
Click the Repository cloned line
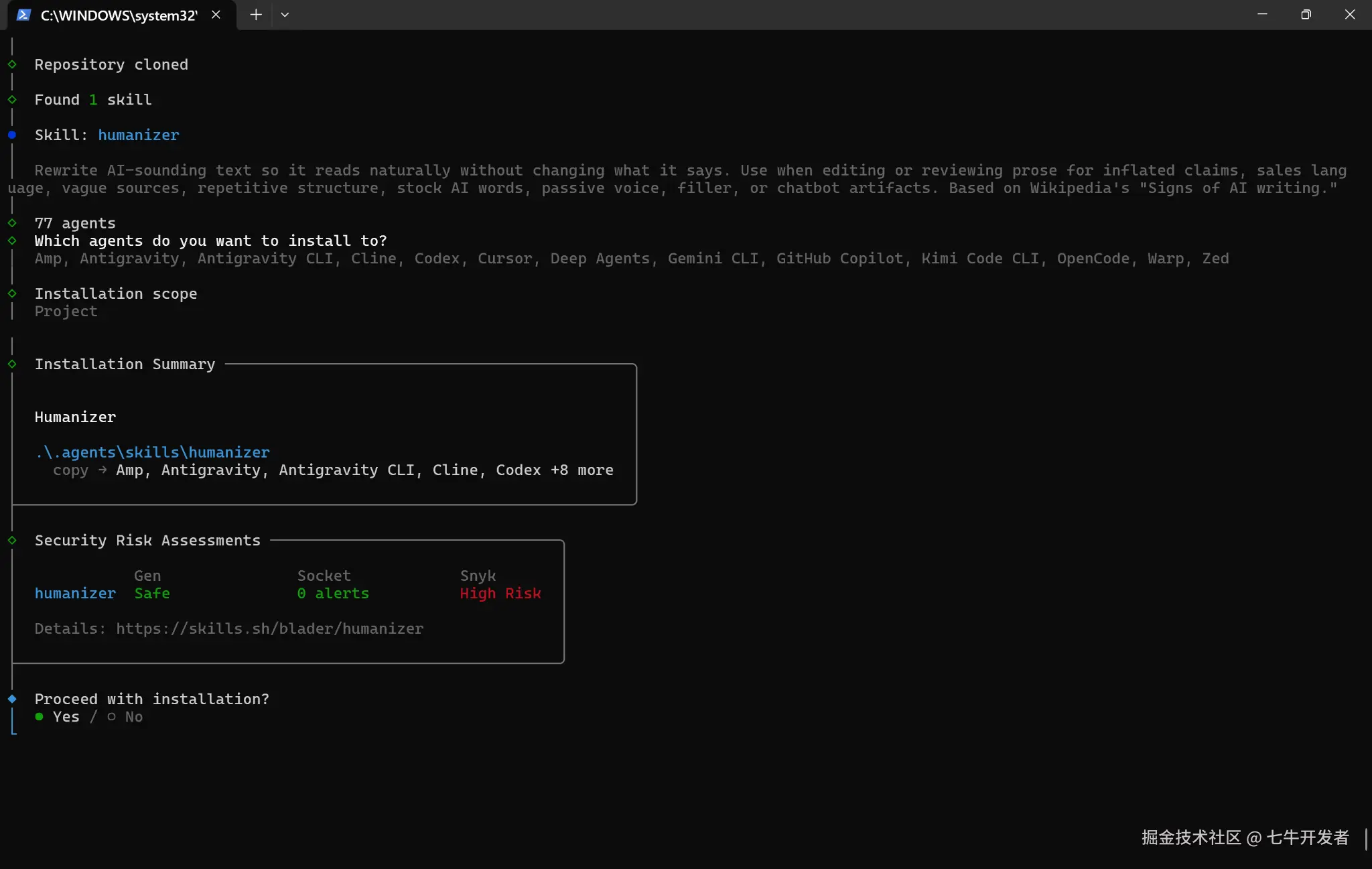[x=111, y=64]
